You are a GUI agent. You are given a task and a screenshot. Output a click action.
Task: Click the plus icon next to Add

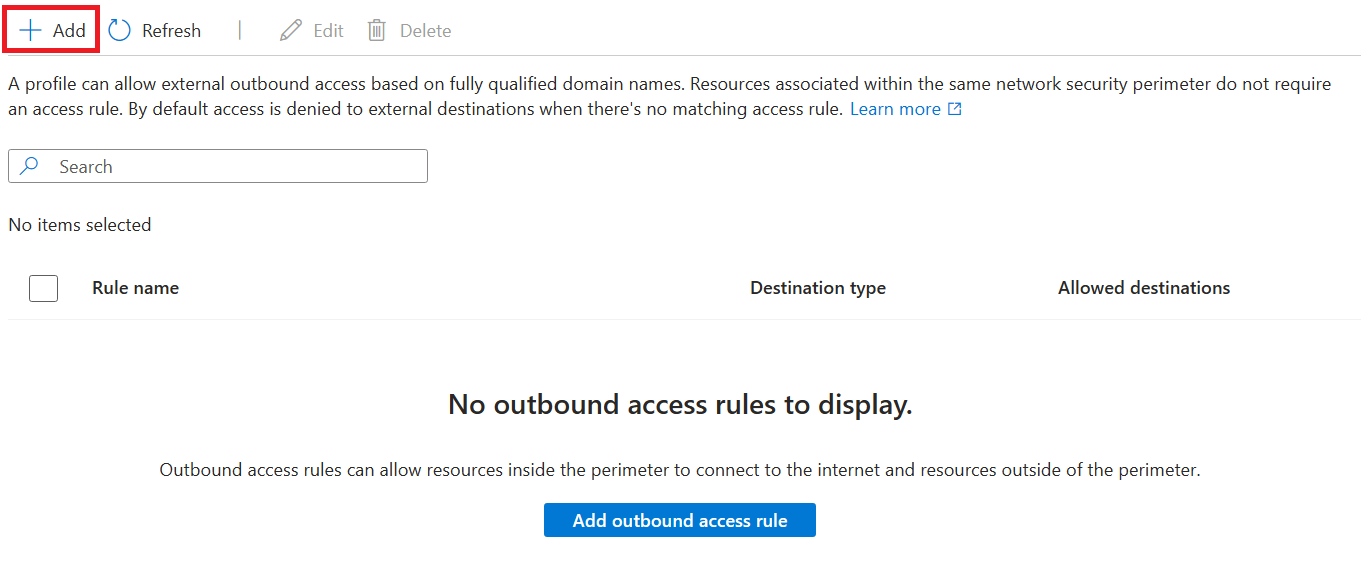pyautogui.click(x=28, y=29)
